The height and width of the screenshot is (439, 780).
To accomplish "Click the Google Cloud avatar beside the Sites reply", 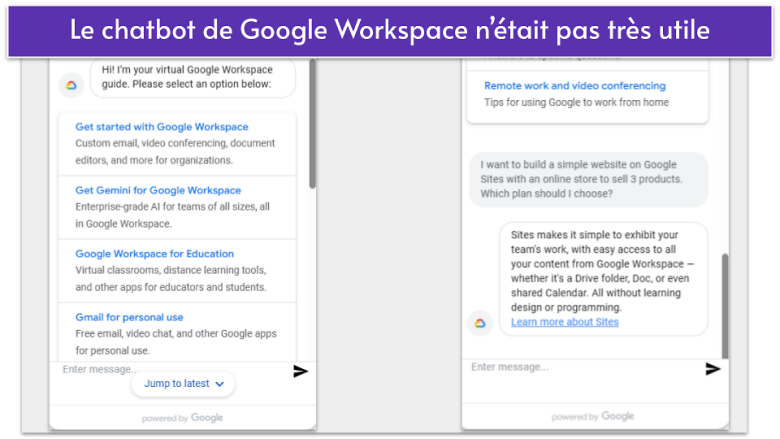I will coord(480,324).
